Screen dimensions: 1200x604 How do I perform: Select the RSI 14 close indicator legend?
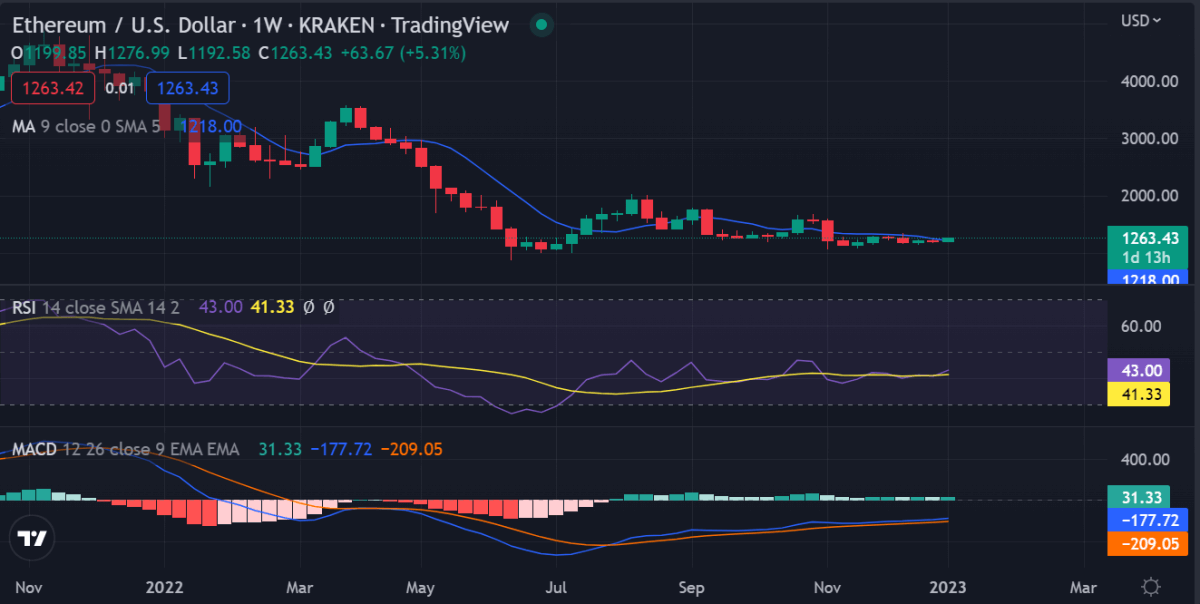pyautogui.click(x=96, y=307)
